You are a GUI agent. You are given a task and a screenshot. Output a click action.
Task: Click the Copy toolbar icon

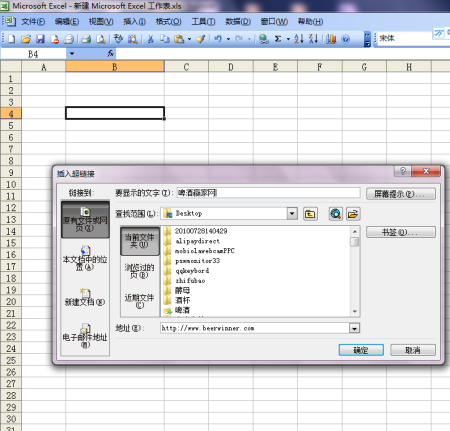click(165, 39)
